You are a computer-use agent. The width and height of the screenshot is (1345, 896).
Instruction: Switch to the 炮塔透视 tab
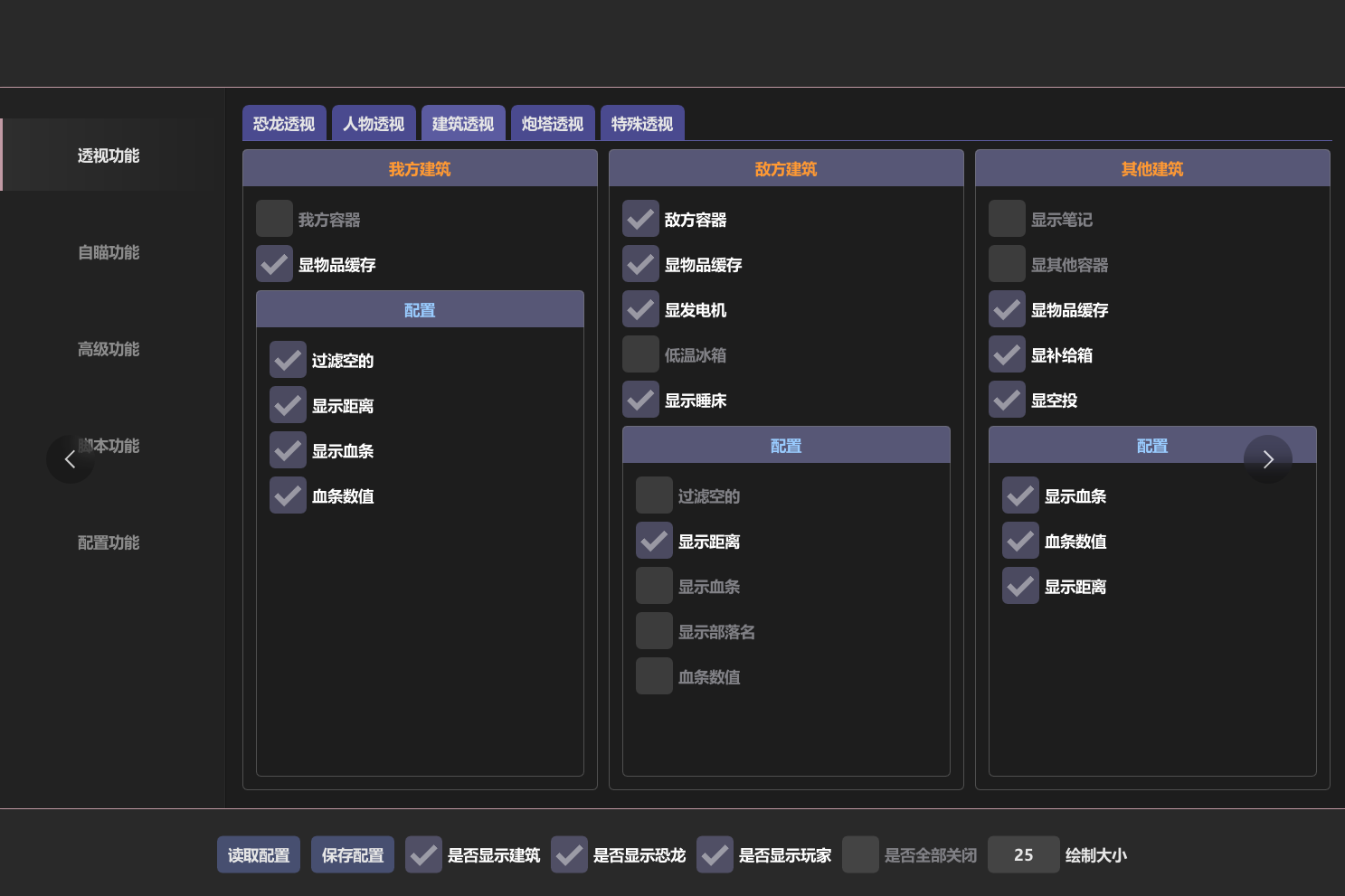pyautogui.click(x=553, y=124)
